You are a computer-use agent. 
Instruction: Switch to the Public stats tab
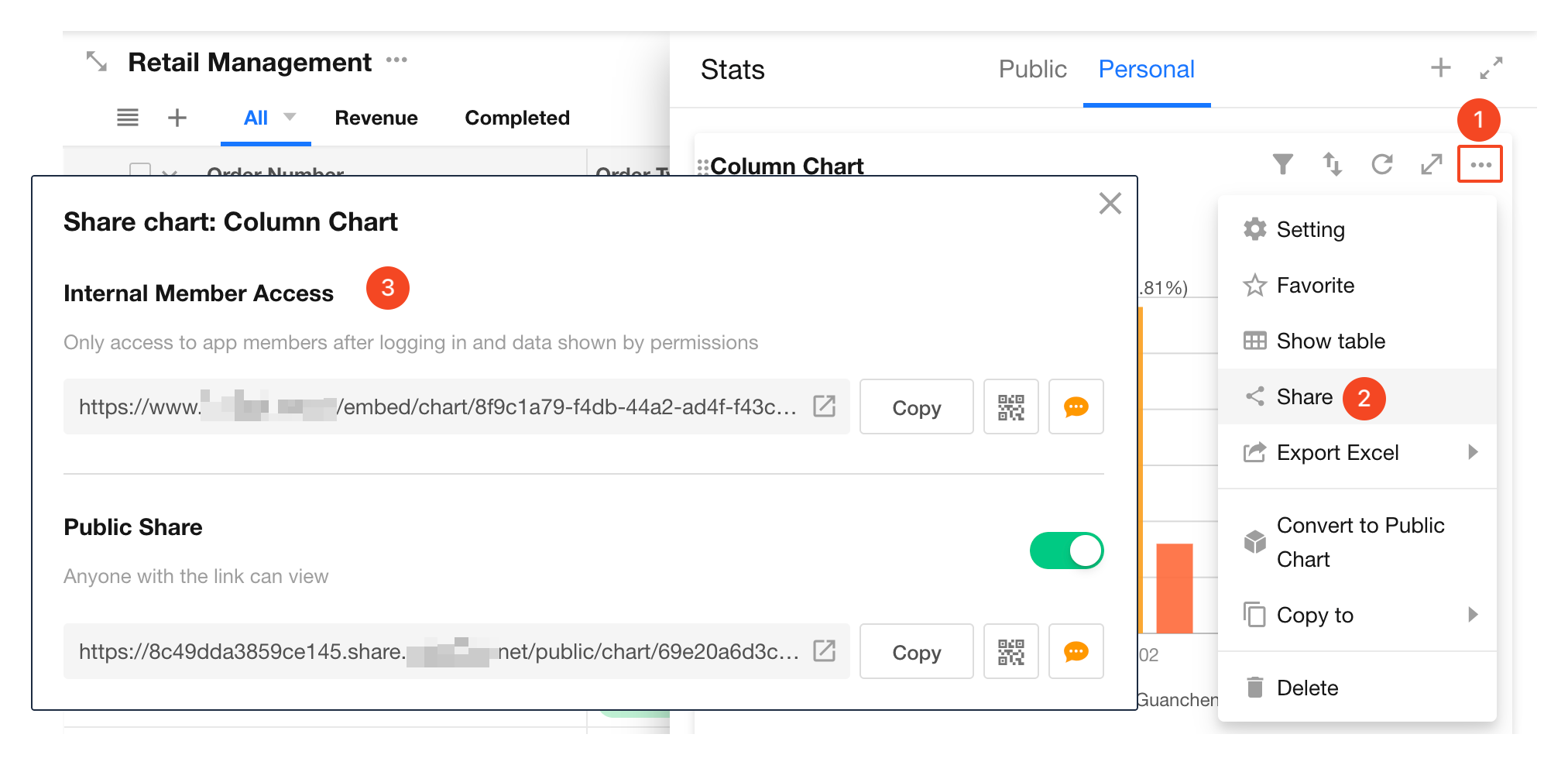[1032, 70]
